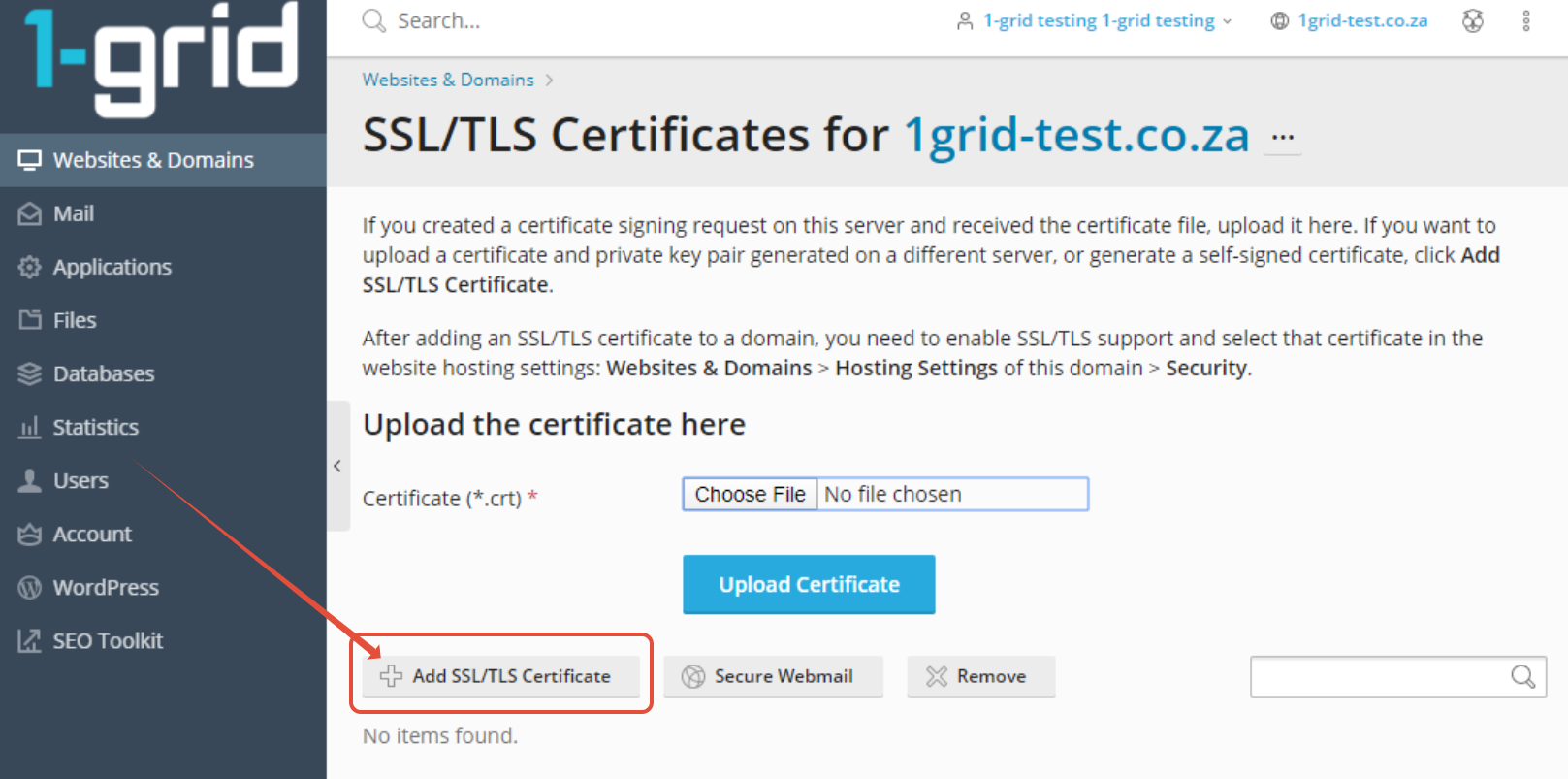
Task: Open the Users sidebar entry
Action: [163, 480]
